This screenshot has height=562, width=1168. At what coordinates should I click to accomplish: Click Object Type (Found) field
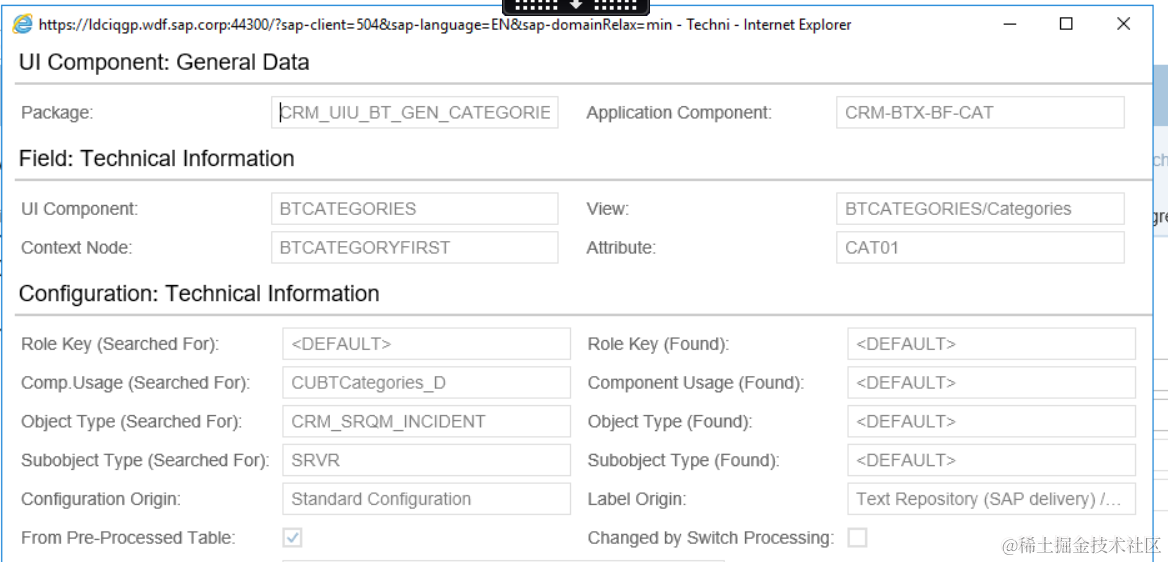(x=991, y=421)
